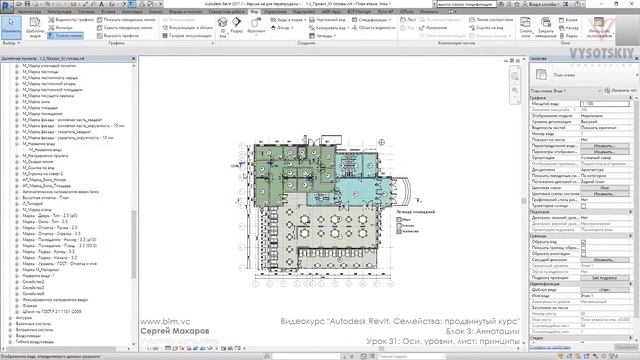
Task: Open View Templates (Шаблоны вида) tool
Action: [x=35, y=27]
